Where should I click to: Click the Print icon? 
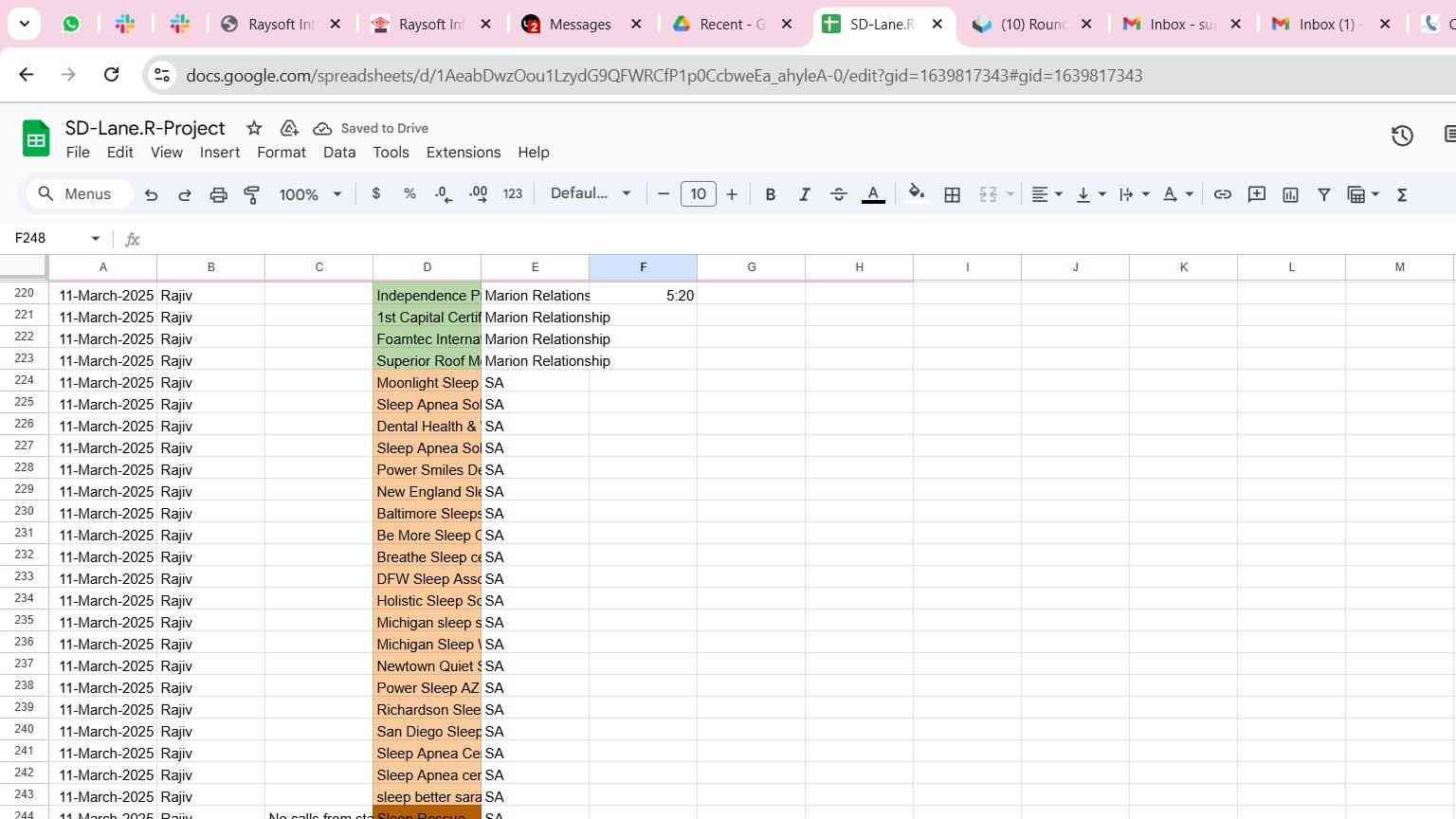pos(218,194)
